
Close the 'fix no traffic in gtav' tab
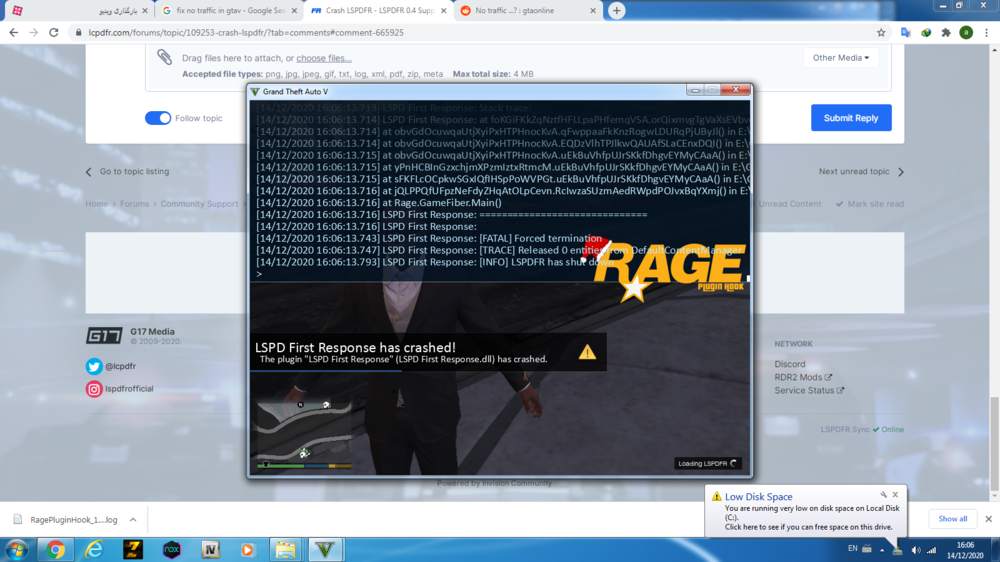(295, 11)
